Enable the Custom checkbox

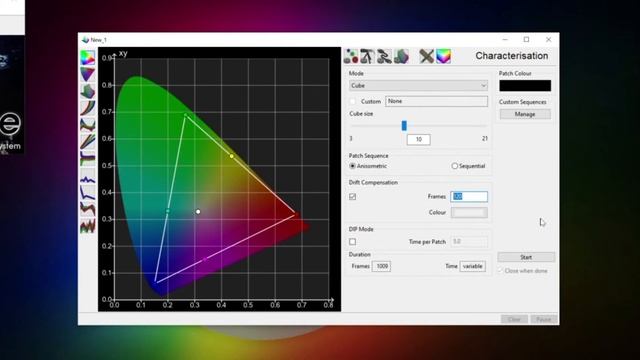pos(353,101)
